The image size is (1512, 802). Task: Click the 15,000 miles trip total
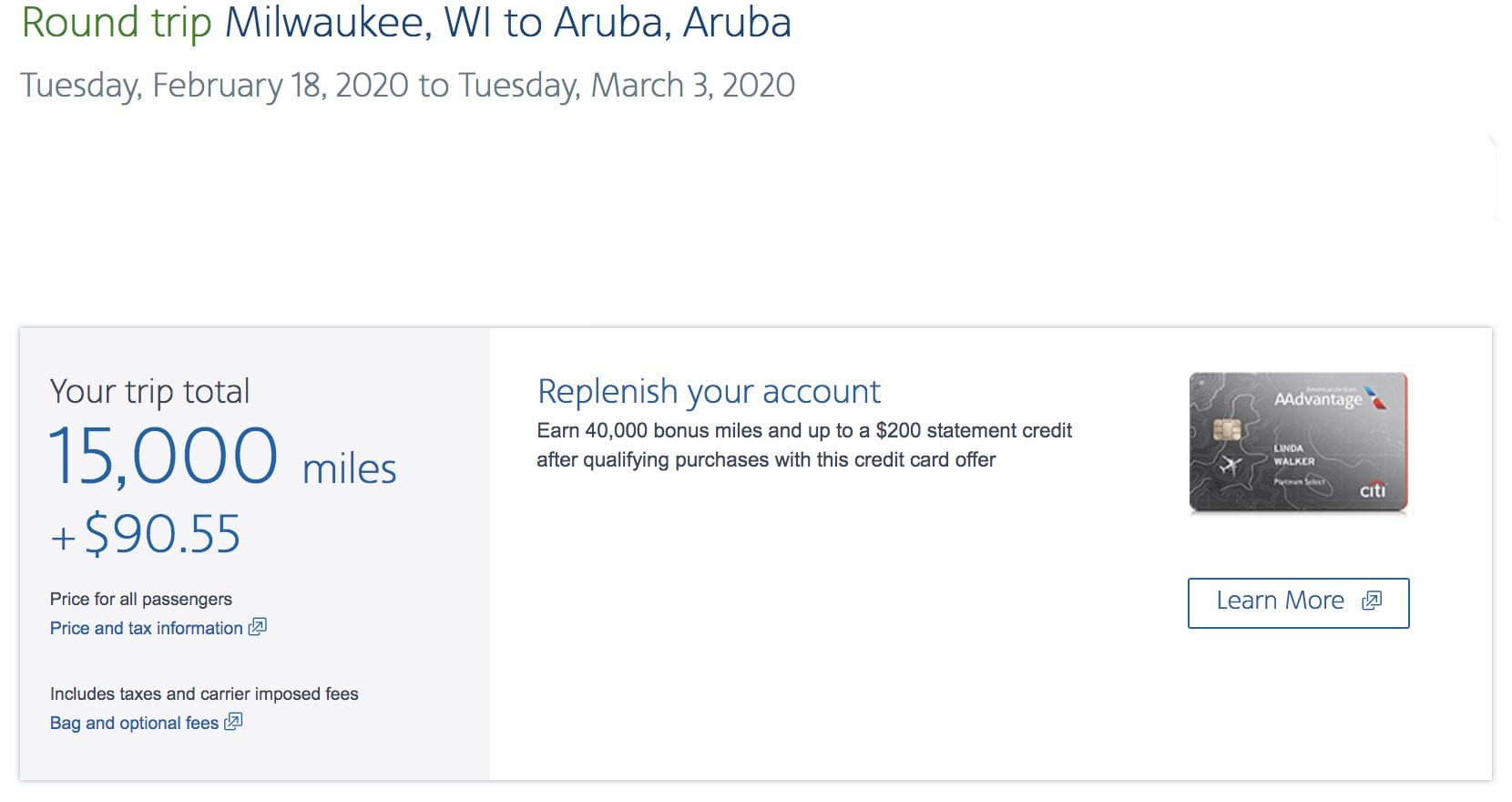222,458
